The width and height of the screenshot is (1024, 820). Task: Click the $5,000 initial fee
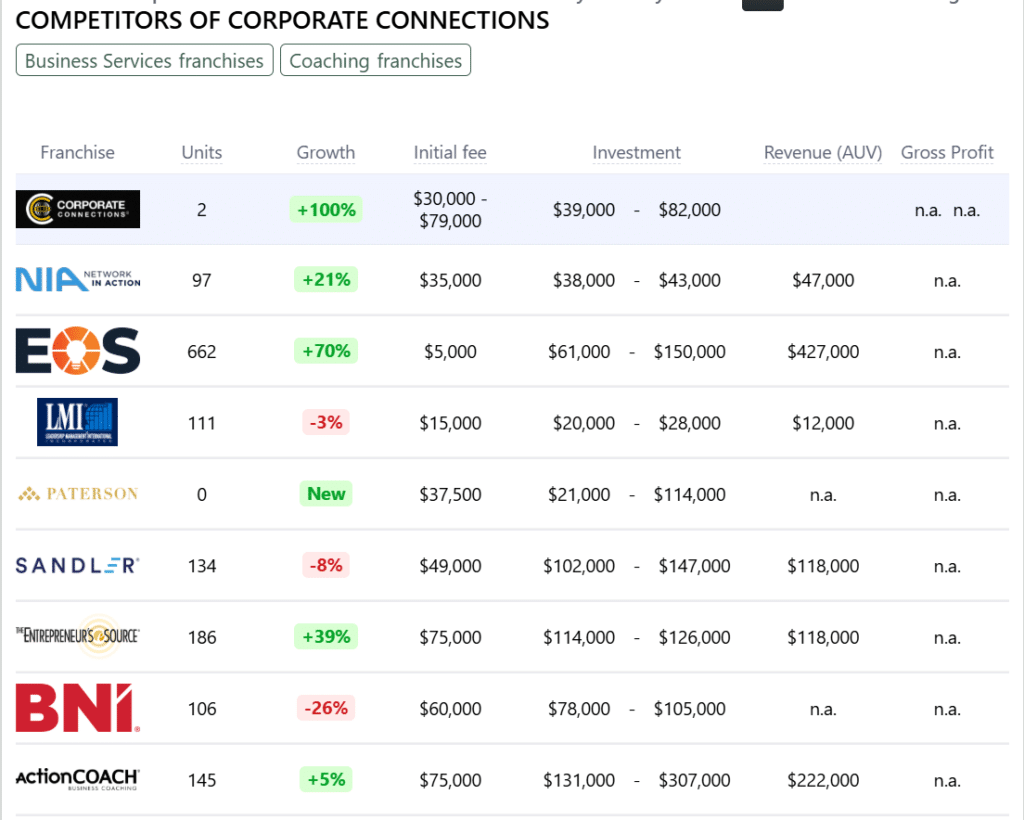(x=450, y=352)
